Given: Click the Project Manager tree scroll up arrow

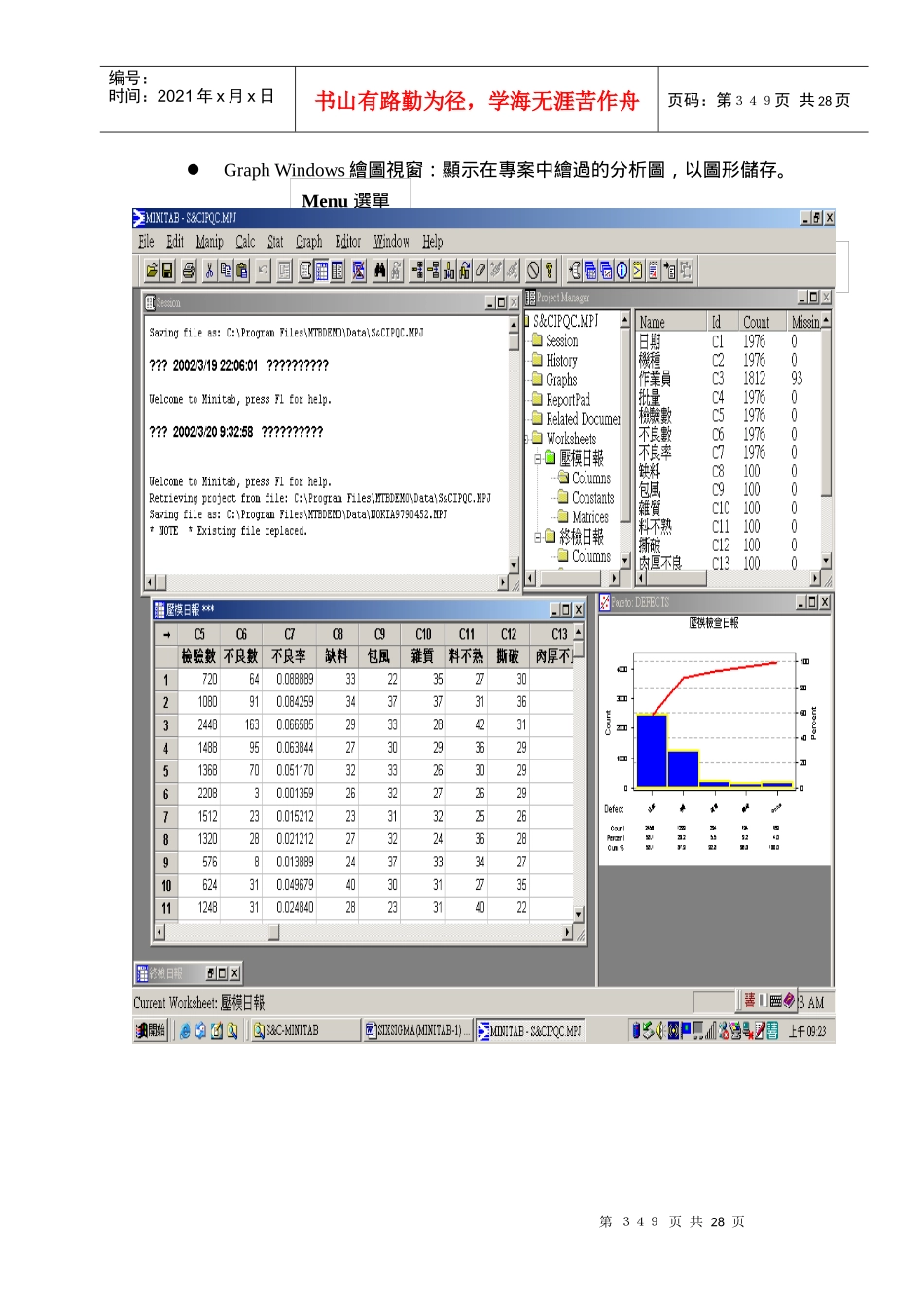Looking at the screenshot, I should pyautogui.click(x=625, y=320).
